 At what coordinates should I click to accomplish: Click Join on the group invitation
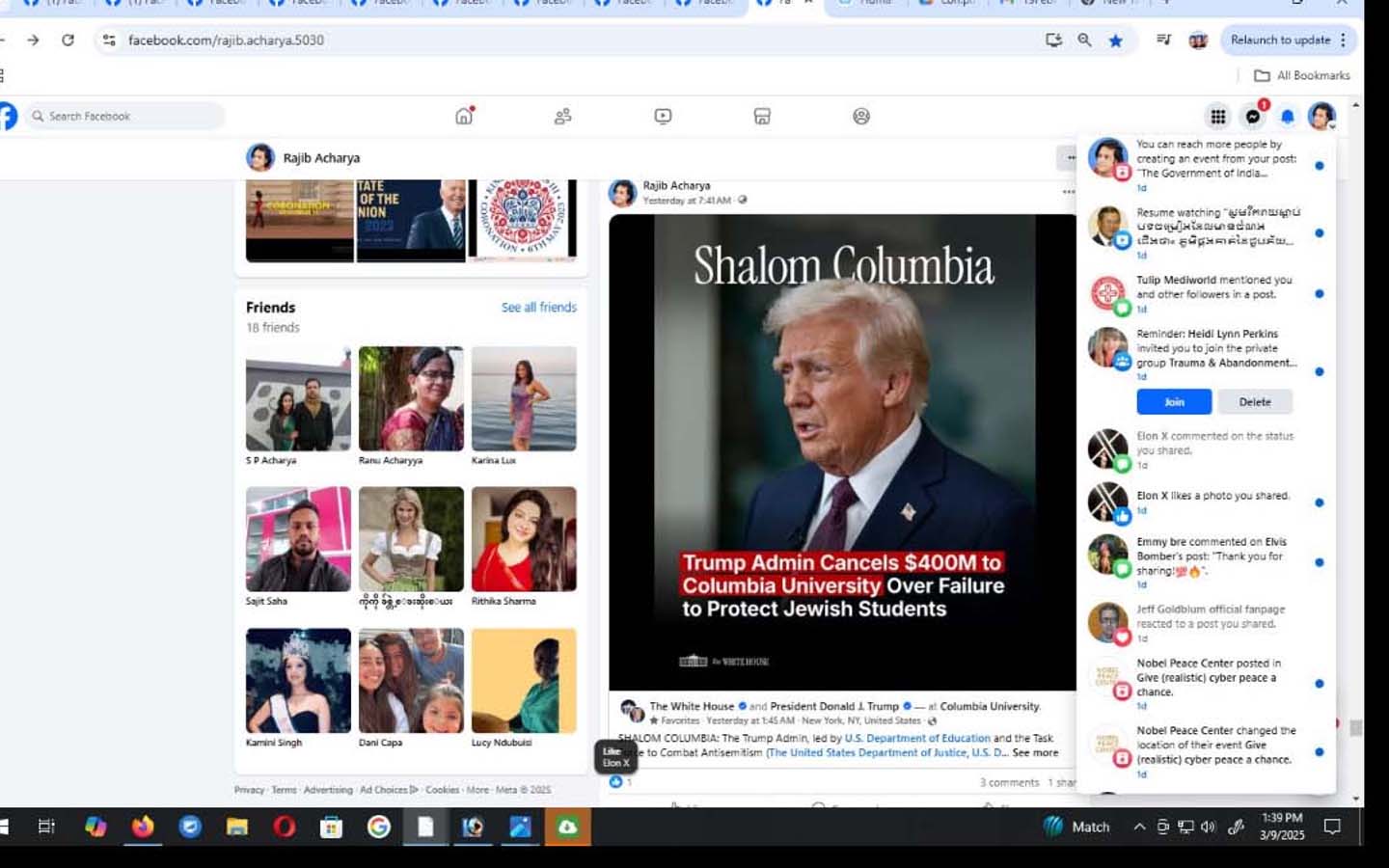[1174, 401]
